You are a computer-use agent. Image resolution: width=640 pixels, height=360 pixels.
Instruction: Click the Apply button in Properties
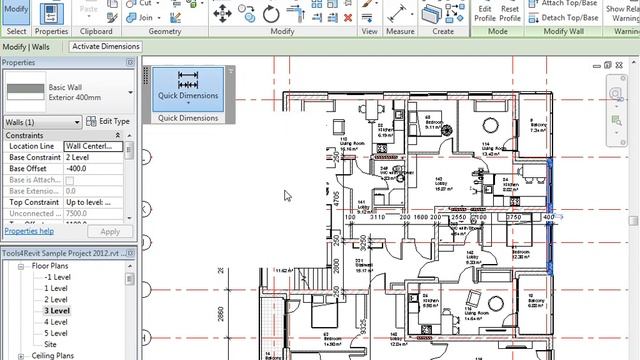point(110,231)
